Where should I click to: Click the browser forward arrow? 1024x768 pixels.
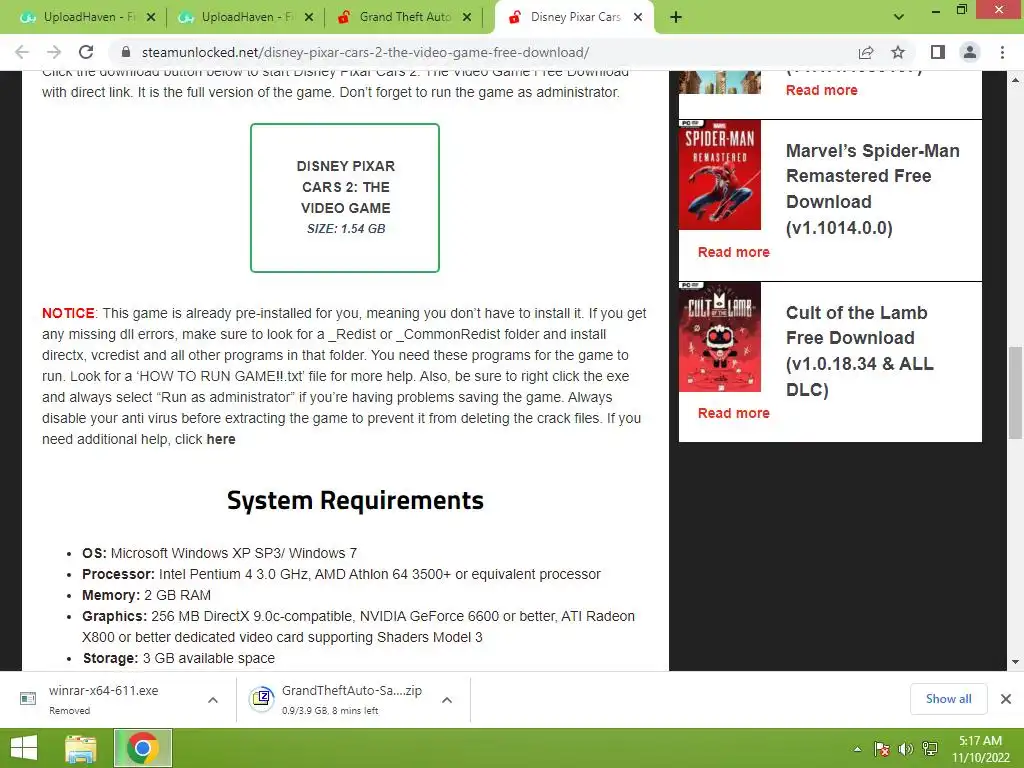[54, 52]
